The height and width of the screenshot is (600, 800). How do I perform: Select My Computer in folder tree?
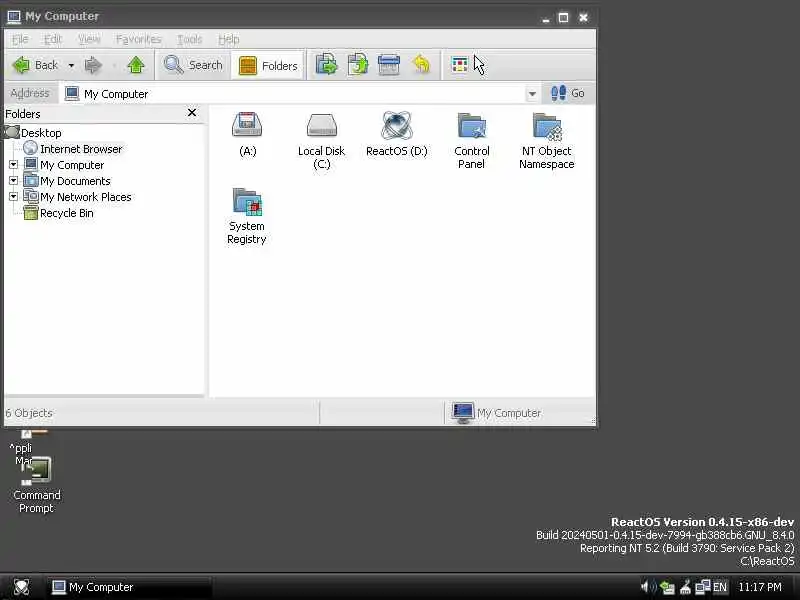72,165
